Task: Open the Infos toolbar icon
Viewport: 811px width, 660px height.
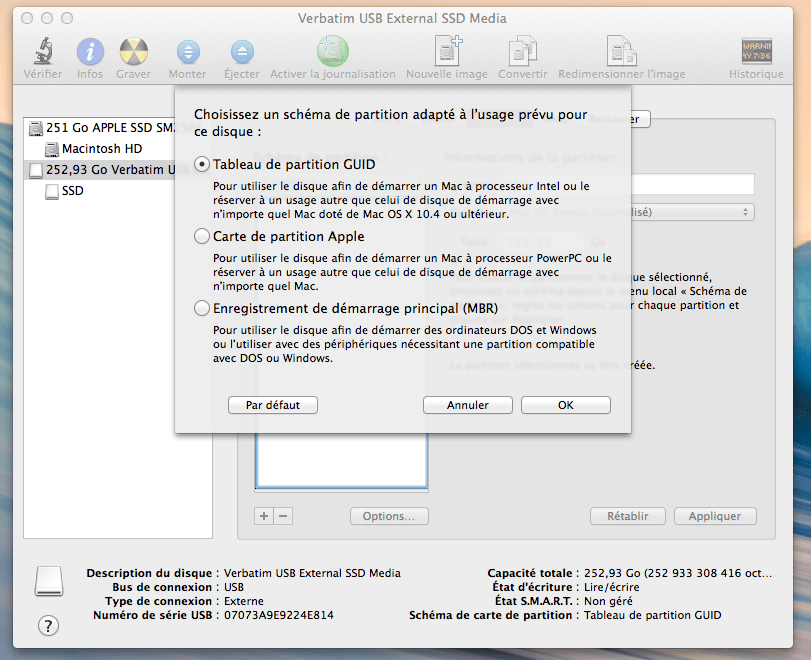Action: (90, 52)
